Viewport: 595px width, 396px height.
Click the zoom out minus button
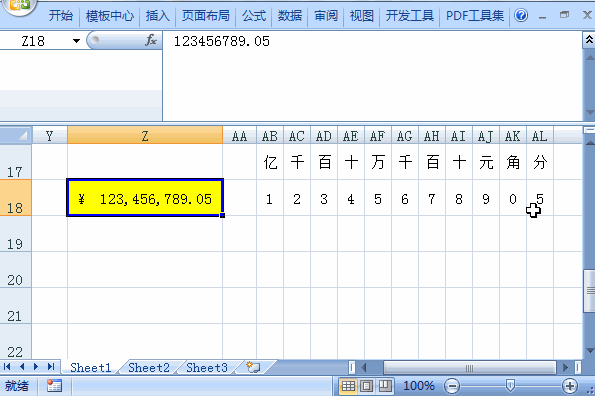click(x=452, y=386)
